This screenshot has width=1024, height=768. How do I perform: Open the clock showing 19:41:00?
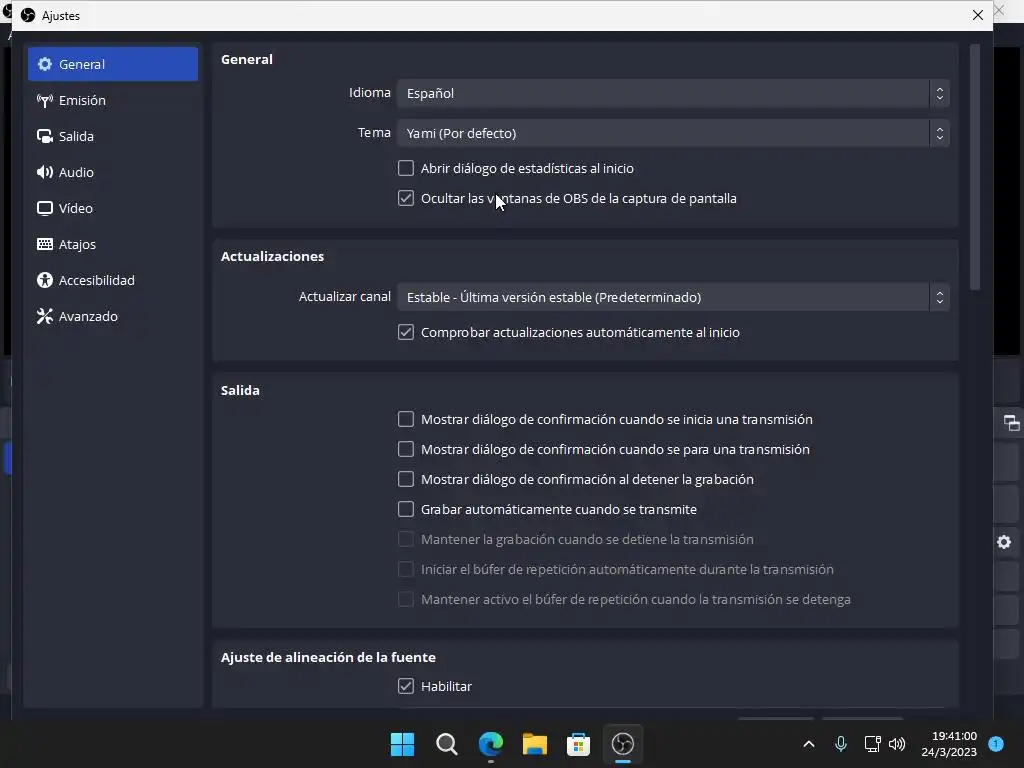(x=949, y=744)
